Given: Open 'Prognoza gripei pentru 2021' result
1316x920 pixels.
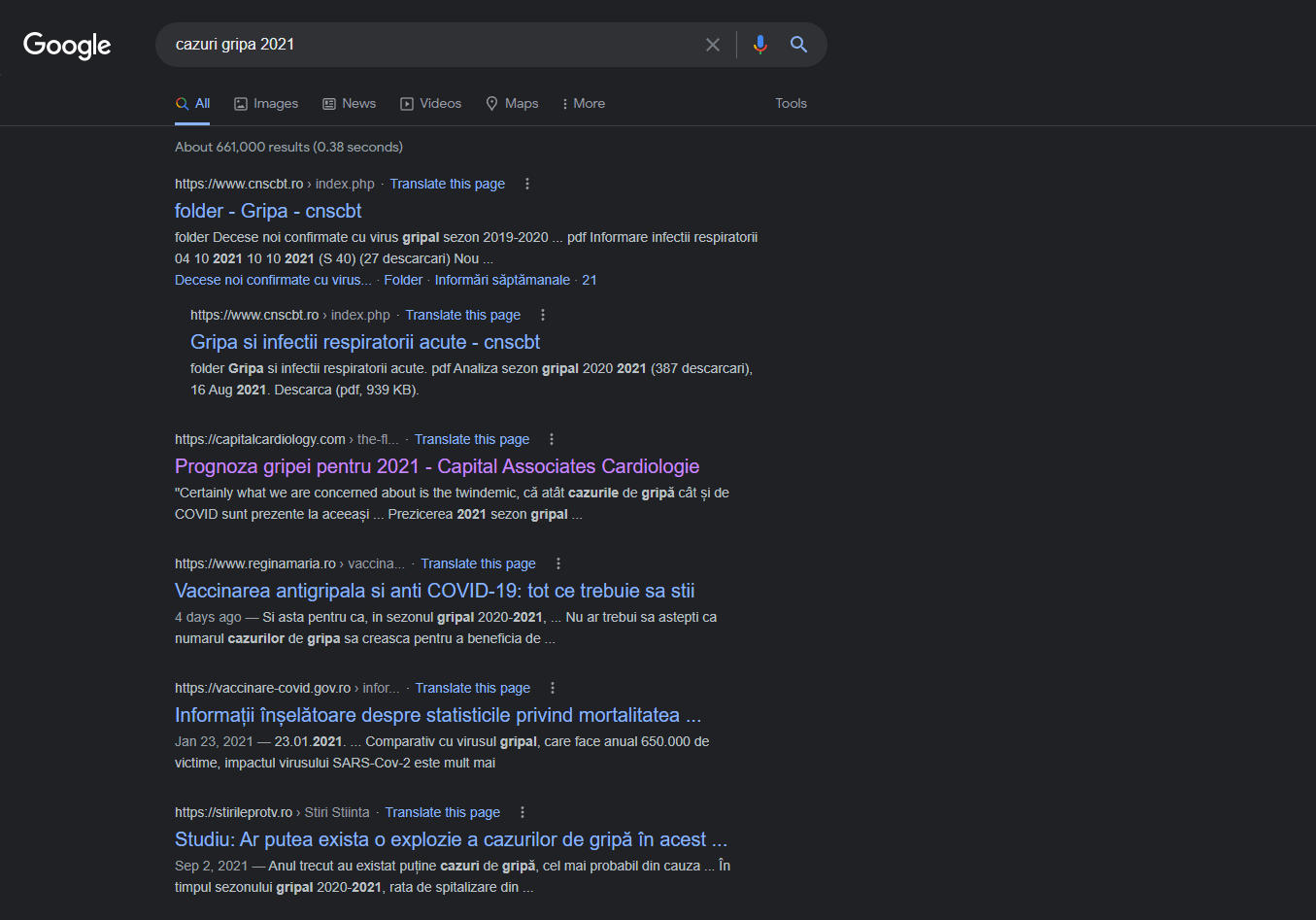Looking at the screenshot, I should pos(437,466).
